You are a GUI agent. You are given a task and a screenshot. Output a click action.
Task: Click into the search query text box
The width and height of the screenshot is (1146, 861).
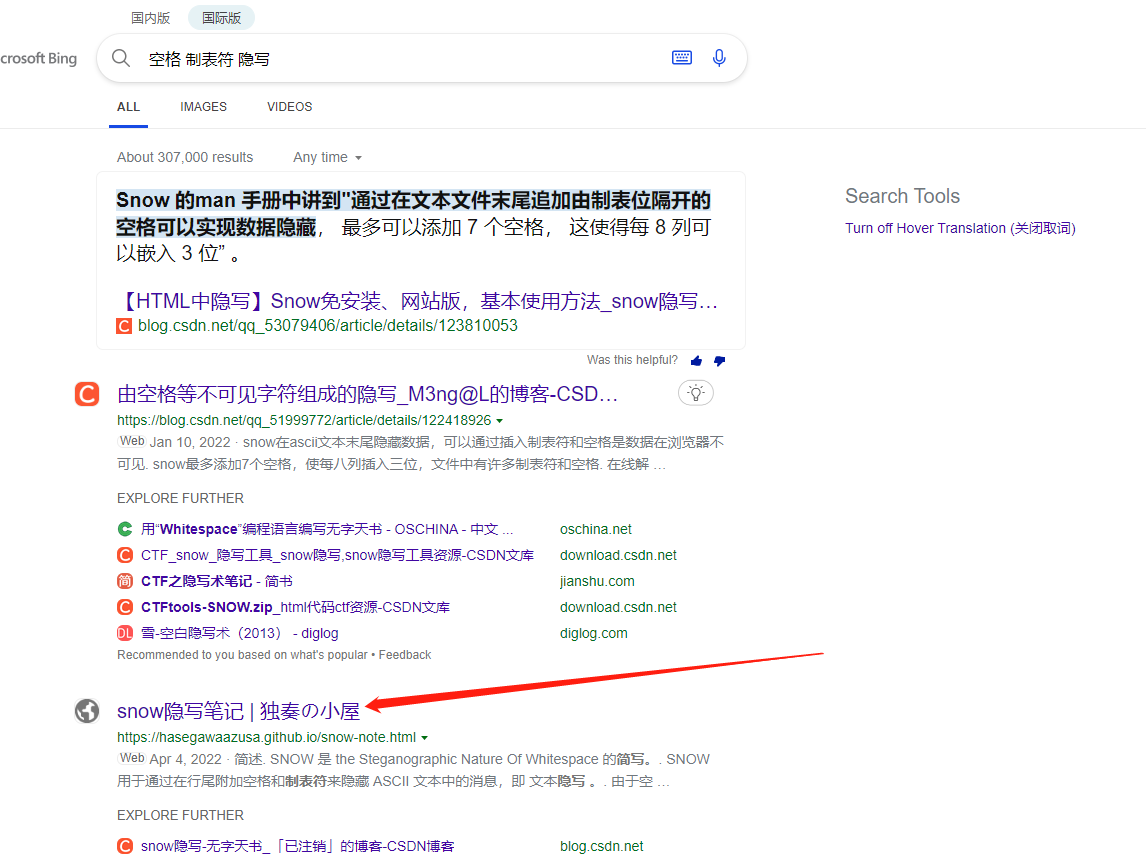[x=400, y=59]
